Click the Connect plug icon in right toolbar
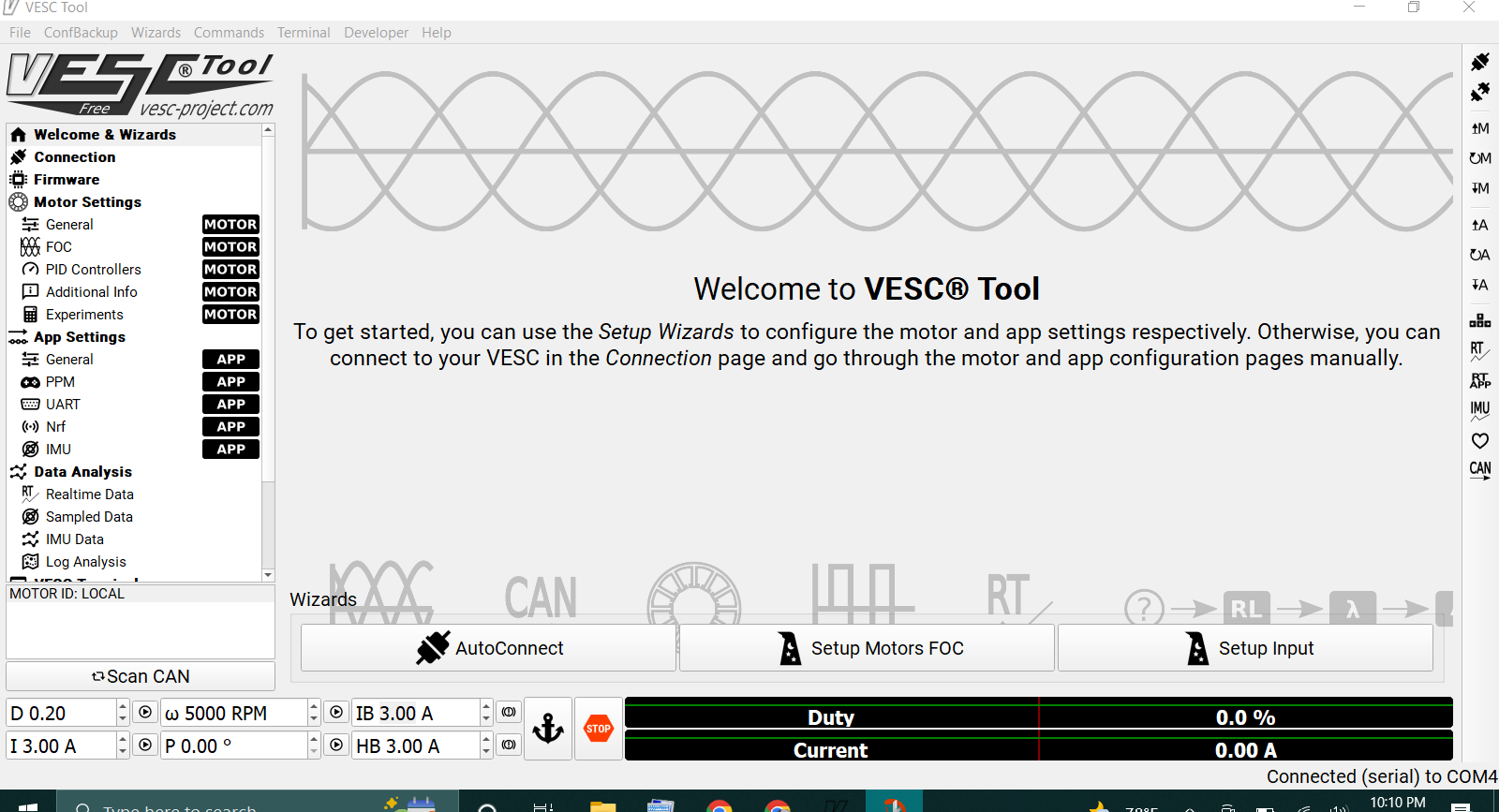The image size is (1499, 812). coord(1480,62)
